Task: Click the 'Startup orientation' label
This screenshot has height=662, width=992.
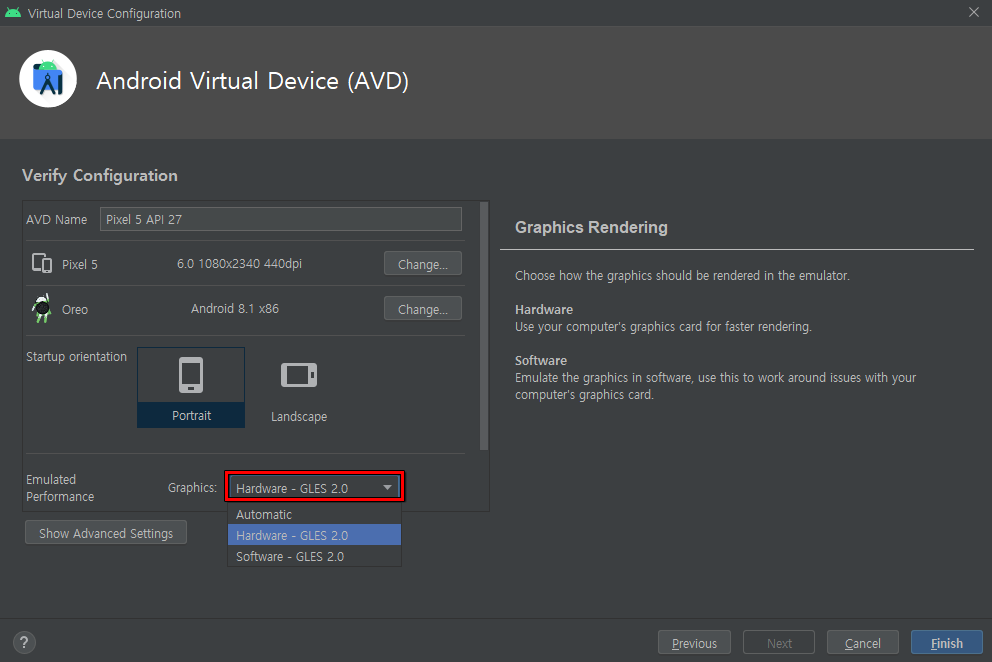Action: [77, 356]
